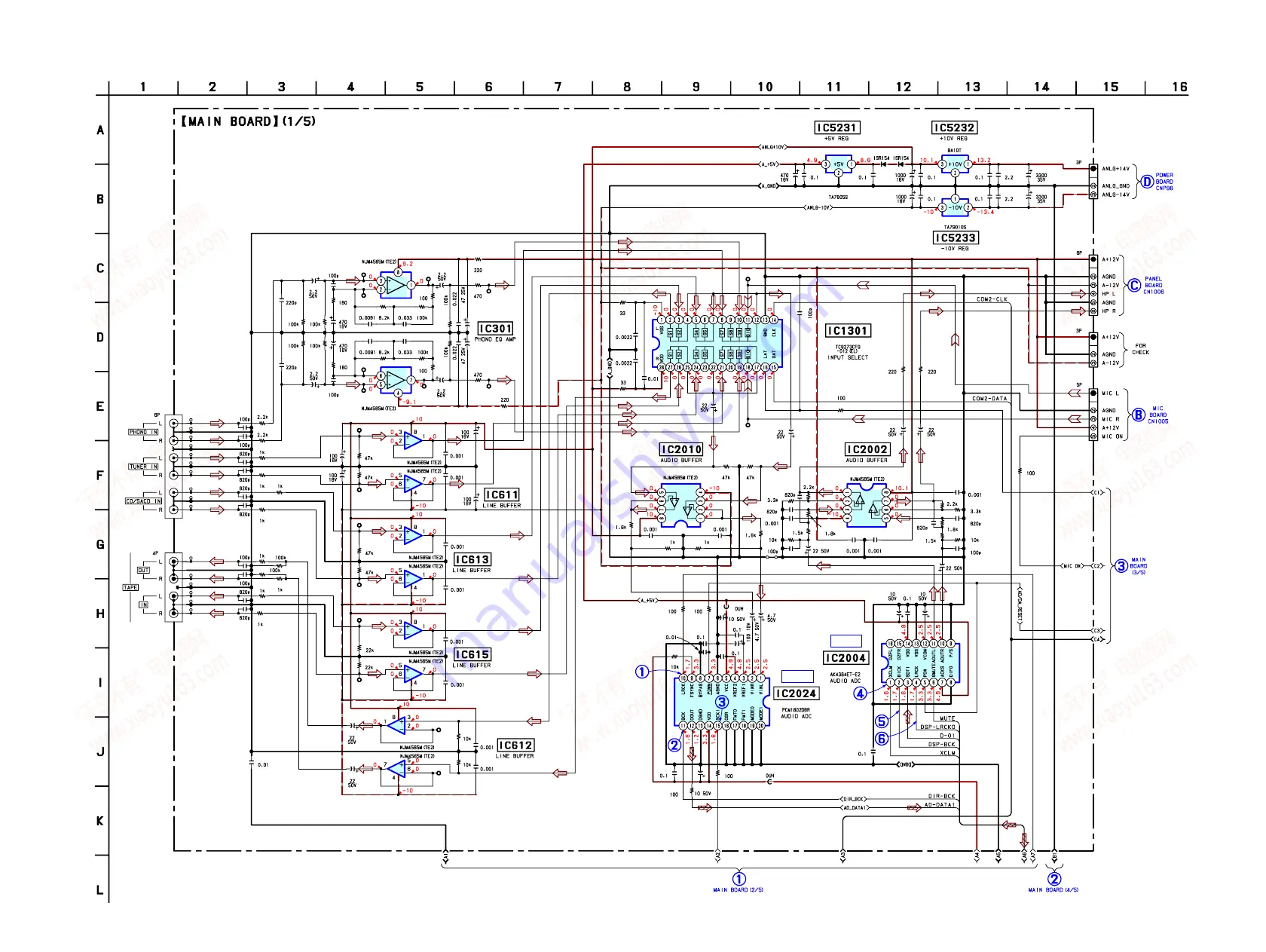Click the PANEL BOARD CN1006 reference
The image size is (1266, 952).
coord(1154,286)
